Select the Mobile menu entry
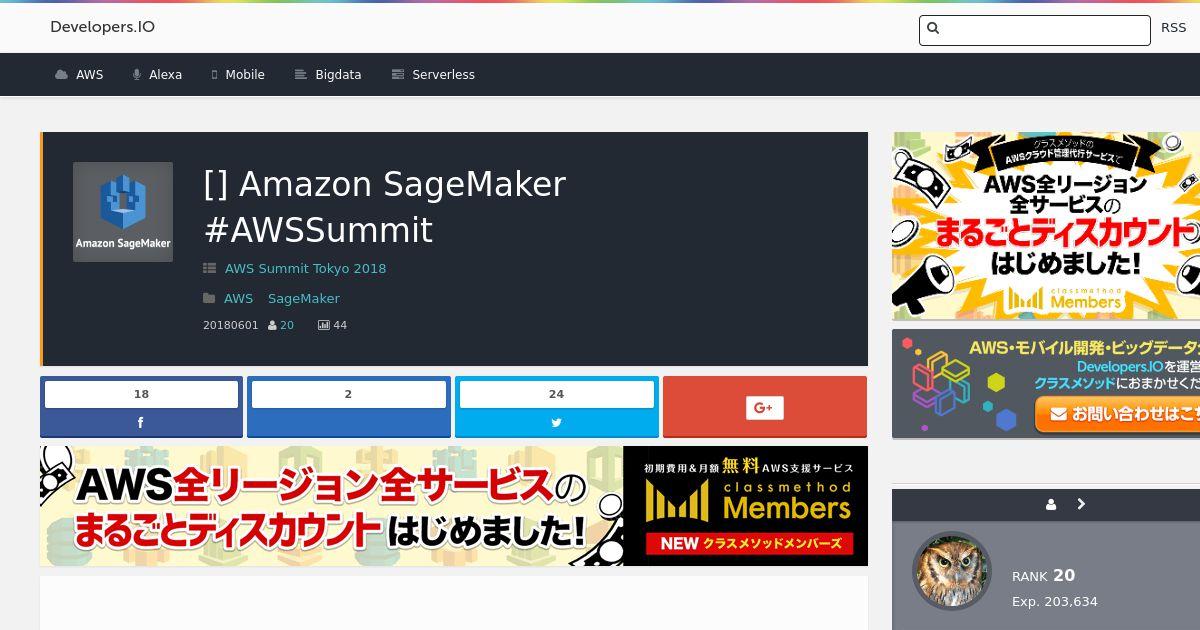 (238, 75)
